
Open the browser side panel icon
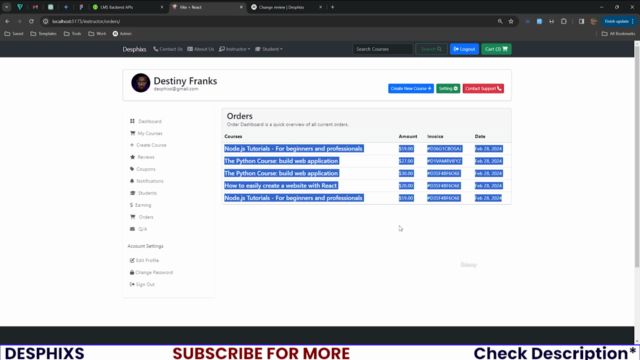pos(581,21)
